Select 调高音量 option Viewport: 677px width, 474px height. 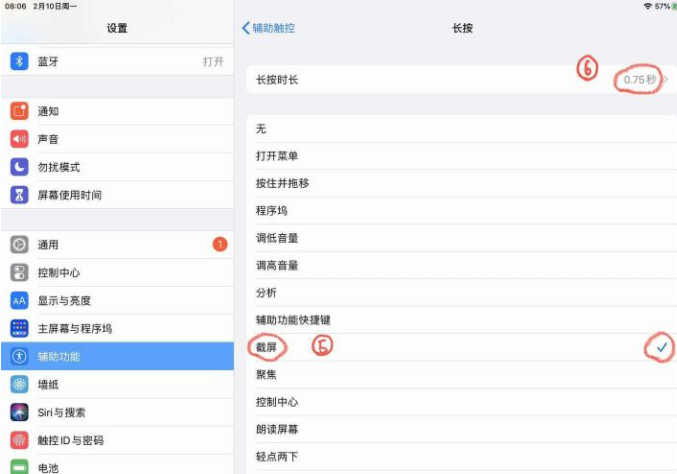pos(461,265)
